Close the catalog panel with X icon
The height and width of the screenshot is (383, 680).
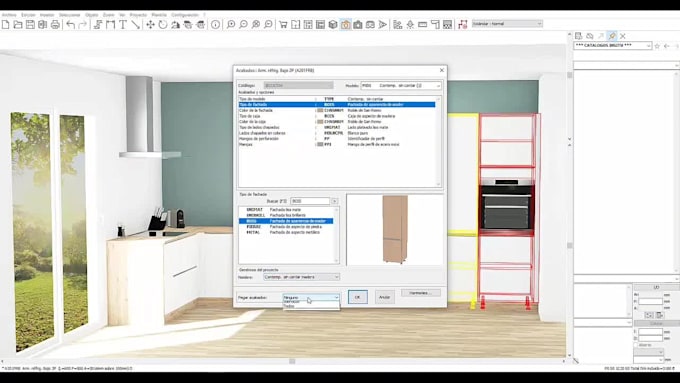623,36
